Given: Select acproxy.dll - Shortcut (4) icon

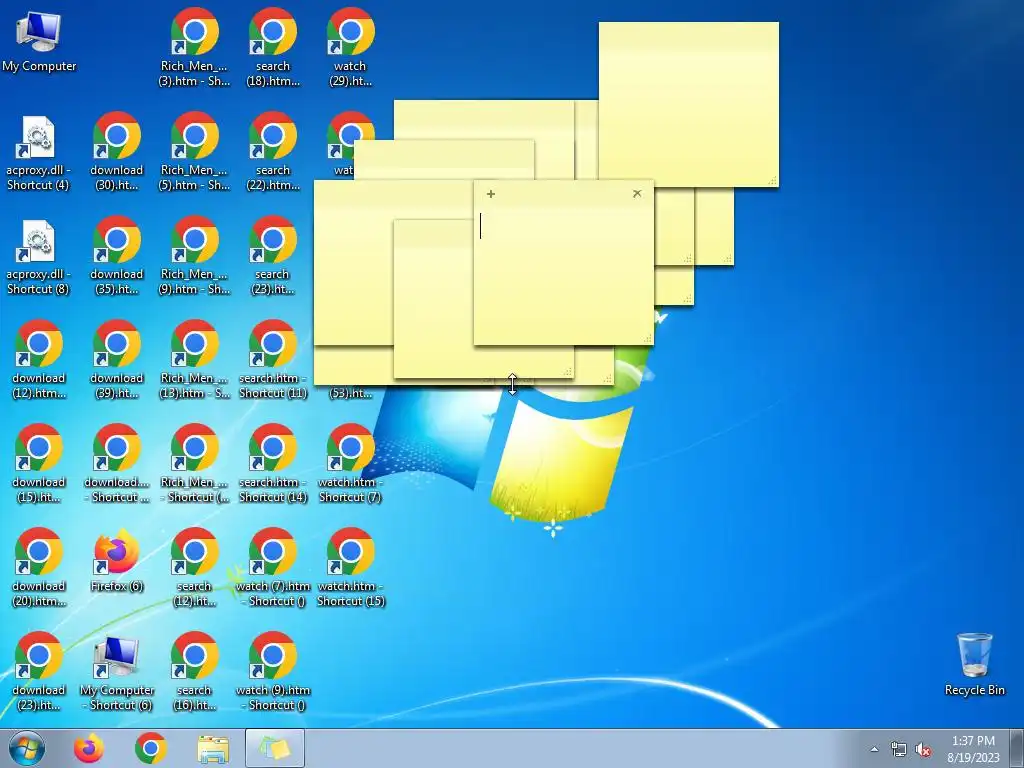Looking at the screenshot, I should [39, 152].
